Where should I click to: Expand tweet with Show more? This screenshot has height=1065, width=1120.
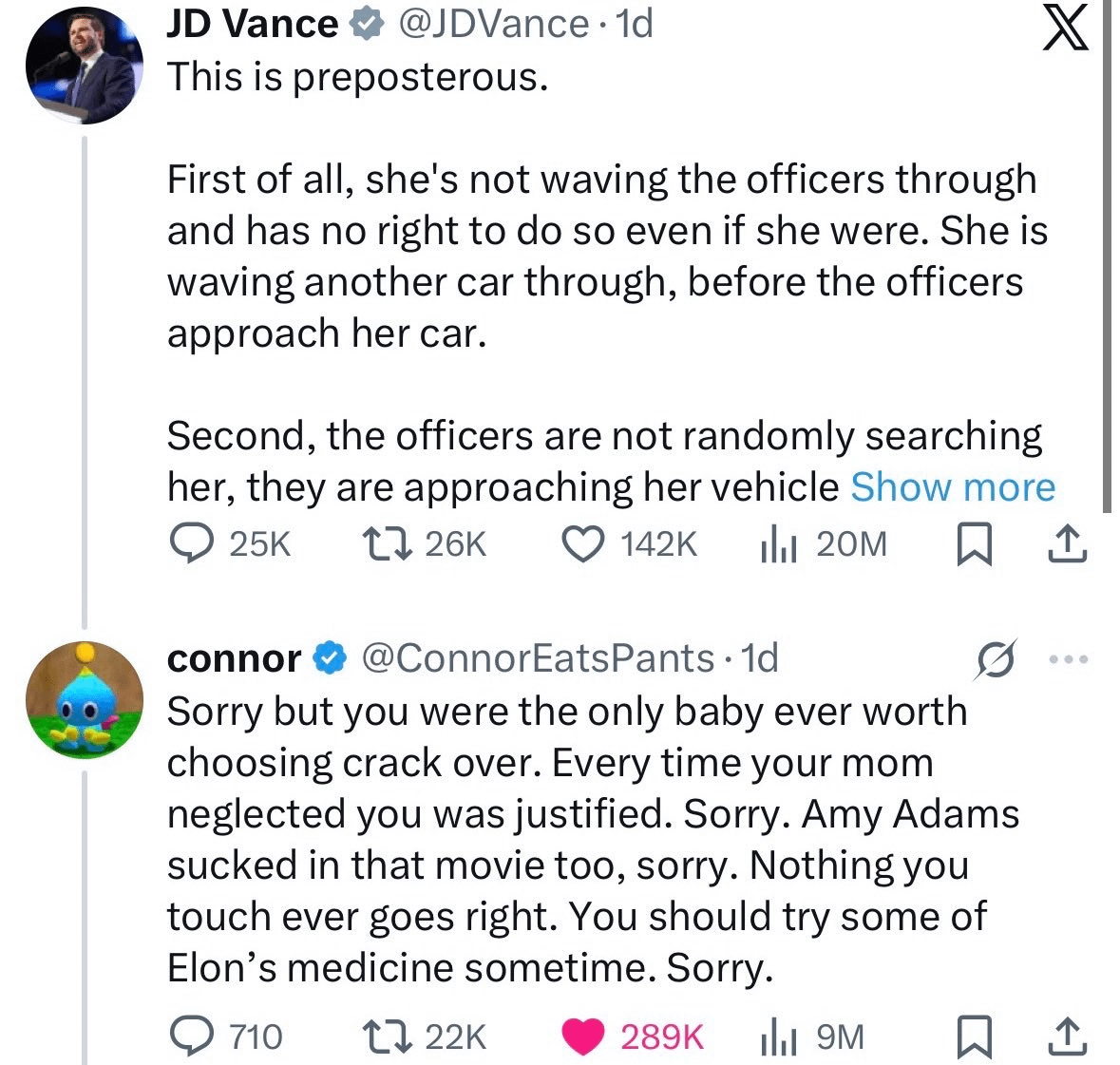[953, 487]
